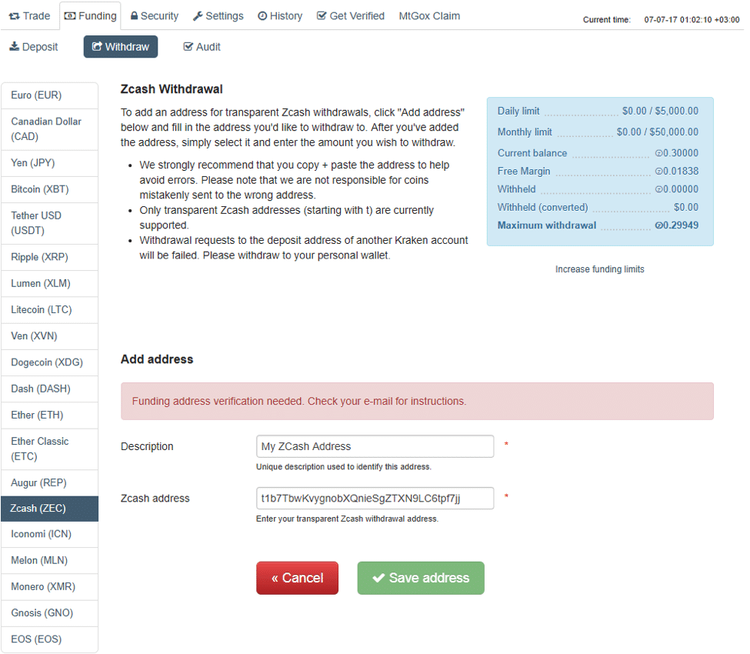The image size is (750, 654).
Task: Click the Withdraw button
Action: coord(120,47)
